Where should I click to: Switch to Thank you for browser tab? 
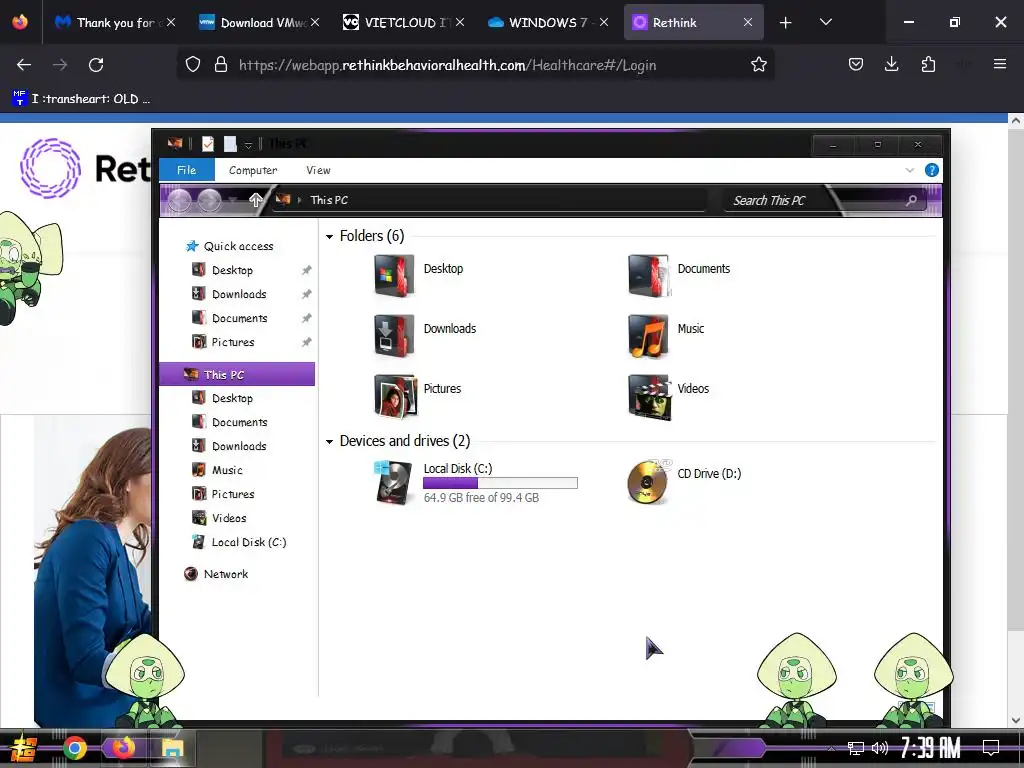click(114, 22)
